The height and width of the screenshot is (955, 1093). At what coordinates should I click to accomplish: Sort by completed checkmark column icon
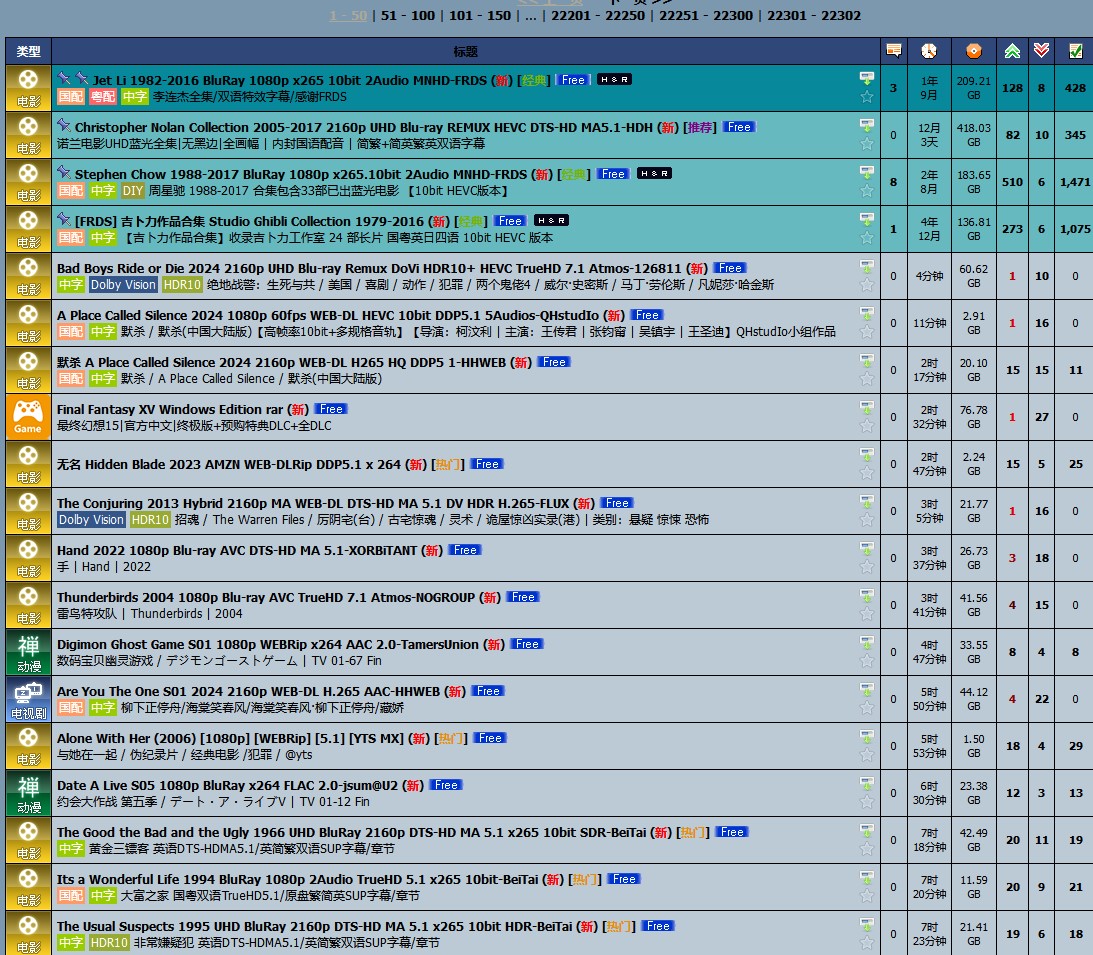(x=1076, y=51)
